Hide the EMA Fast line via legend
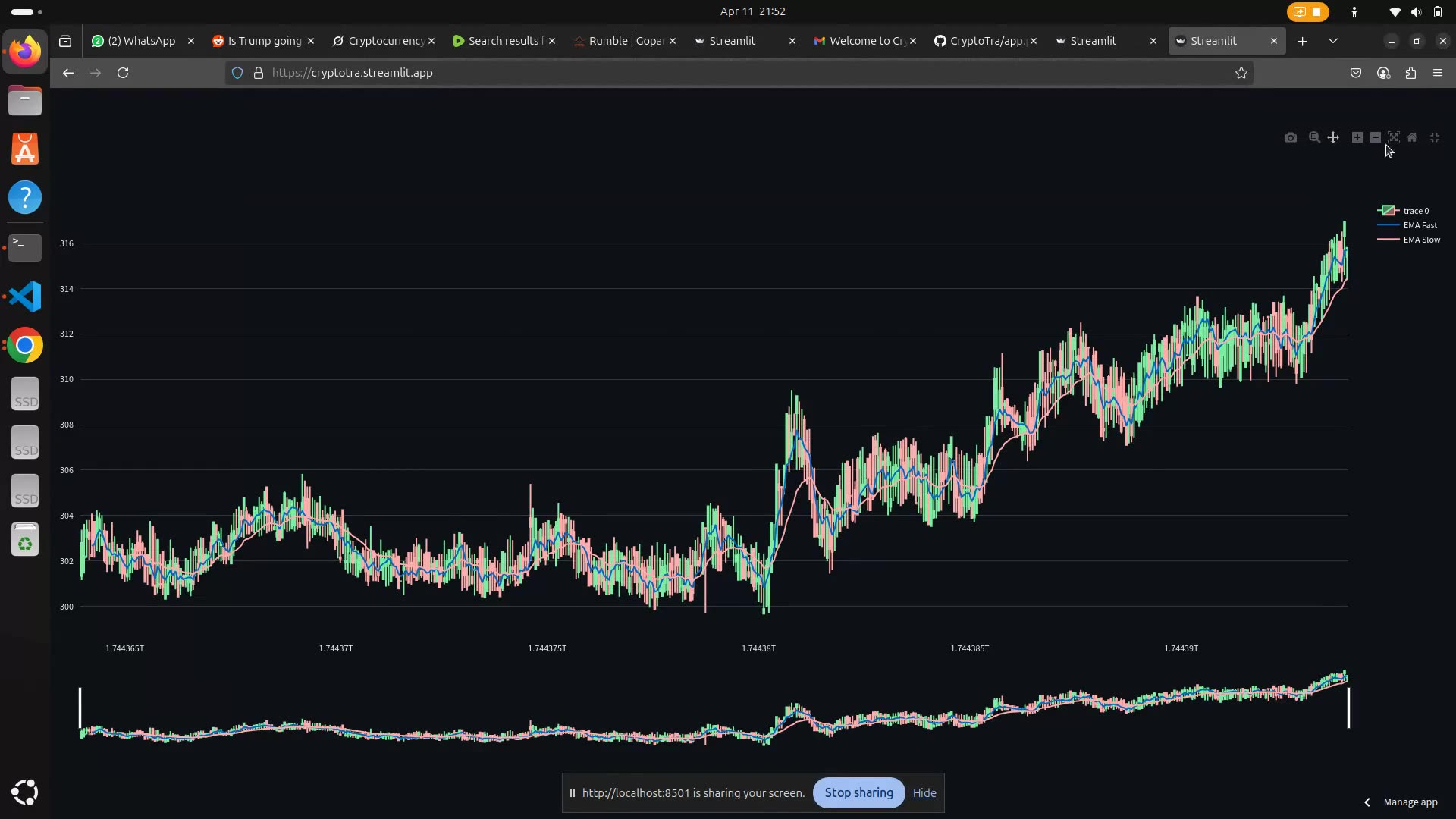 click(1421, 225)
